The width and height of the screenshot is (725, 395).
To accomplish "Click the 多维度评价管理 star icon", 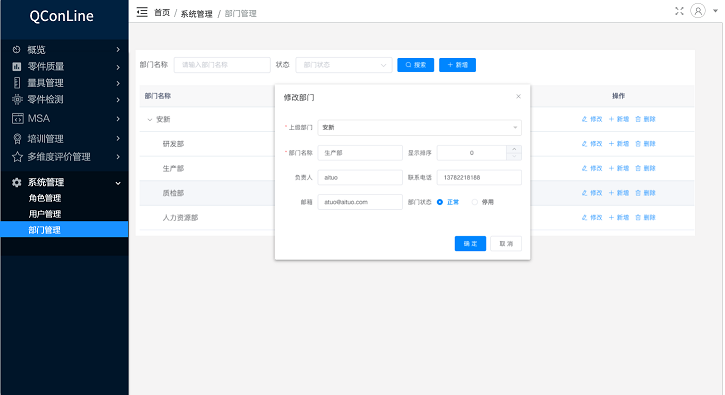I will point(17,157).
